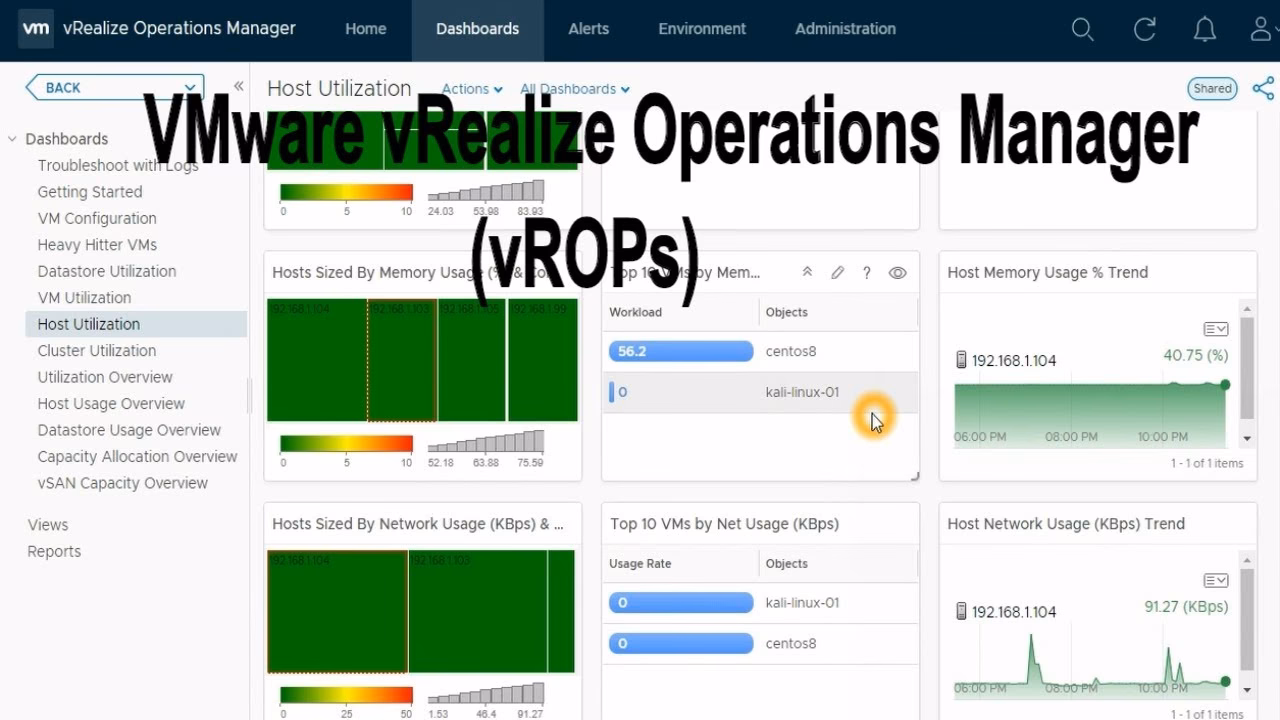Open notifications via the bell icon
1280x720 pixels.
pos(1205,29)
